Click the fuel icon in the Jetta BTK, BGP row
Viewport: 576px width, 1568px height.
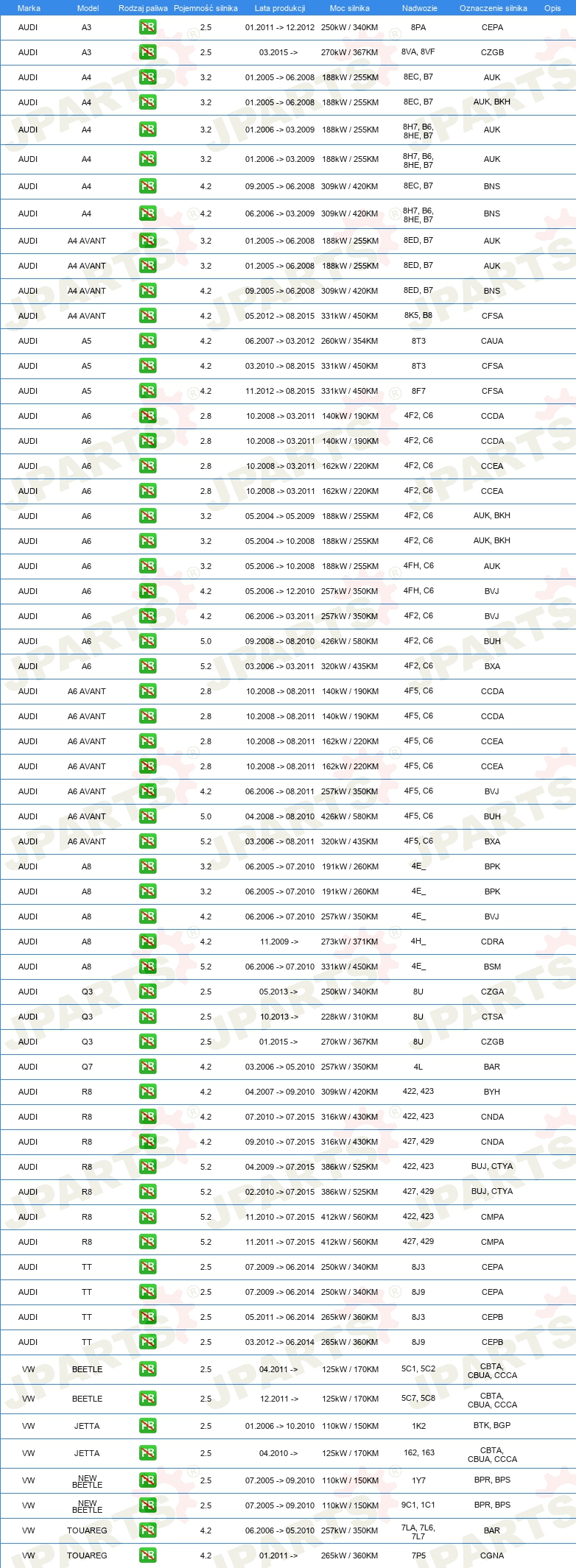tap(147, 1426)
